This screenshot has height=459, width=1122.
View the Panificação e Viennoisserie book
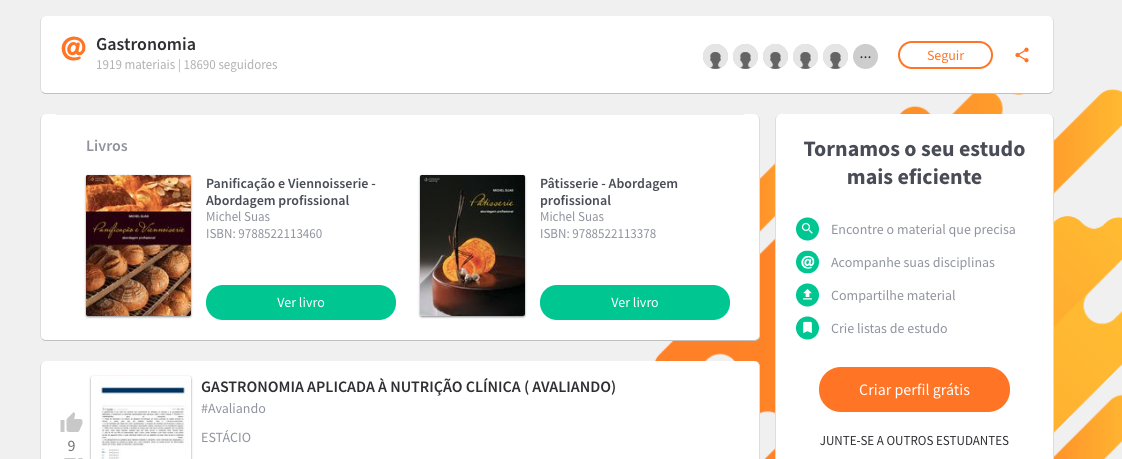[x=301, y=302]
